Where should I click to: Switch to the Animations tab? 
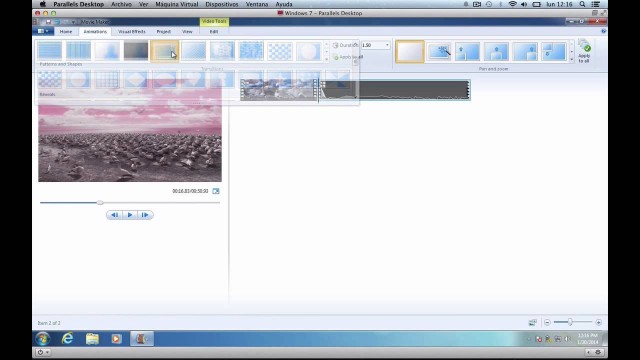95,31
